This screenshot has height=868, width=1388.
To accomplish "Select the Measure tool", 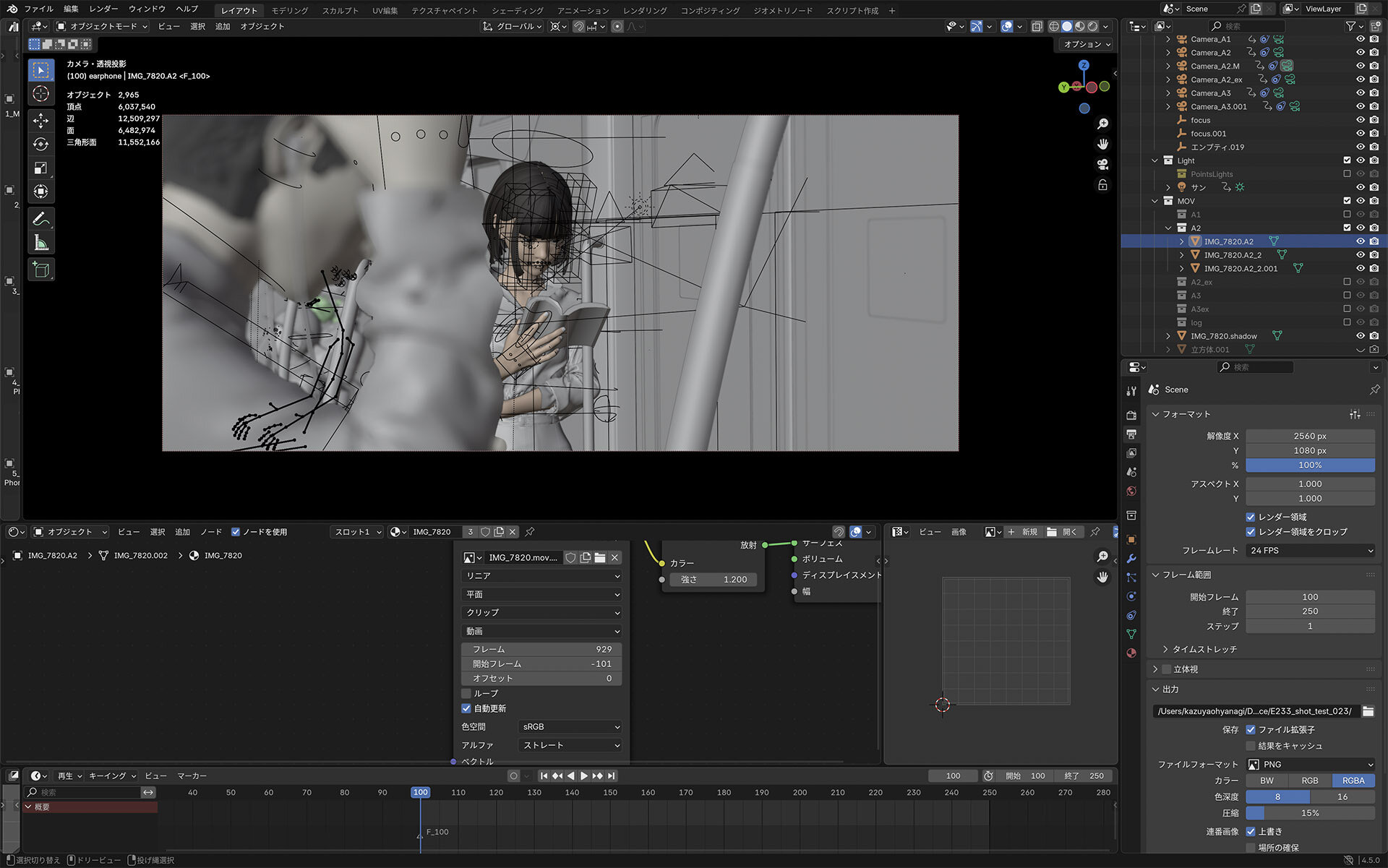I will click(41, 244).
